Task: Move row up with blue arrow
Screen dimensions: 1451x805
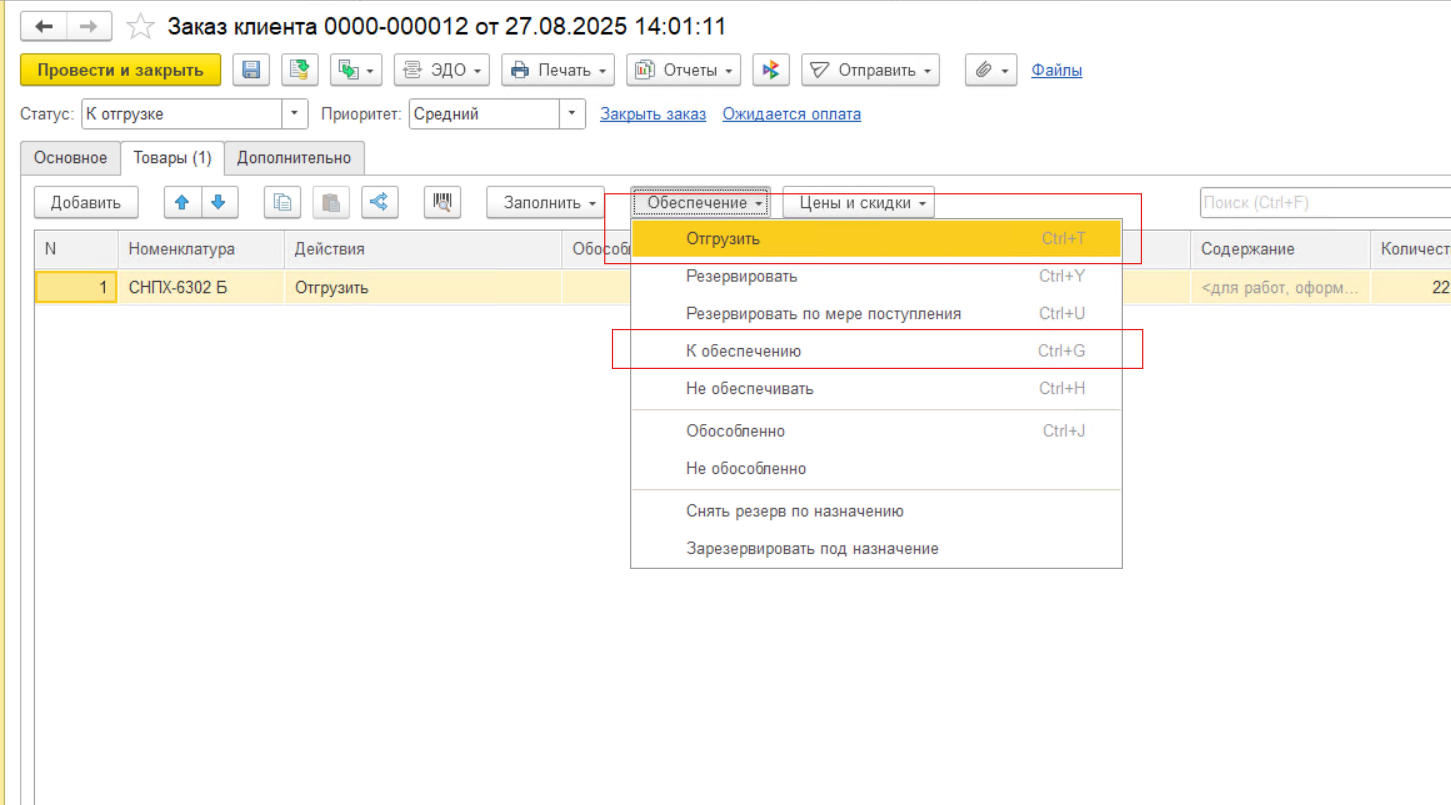Action: pyautogui.click(x=182, y=202)
